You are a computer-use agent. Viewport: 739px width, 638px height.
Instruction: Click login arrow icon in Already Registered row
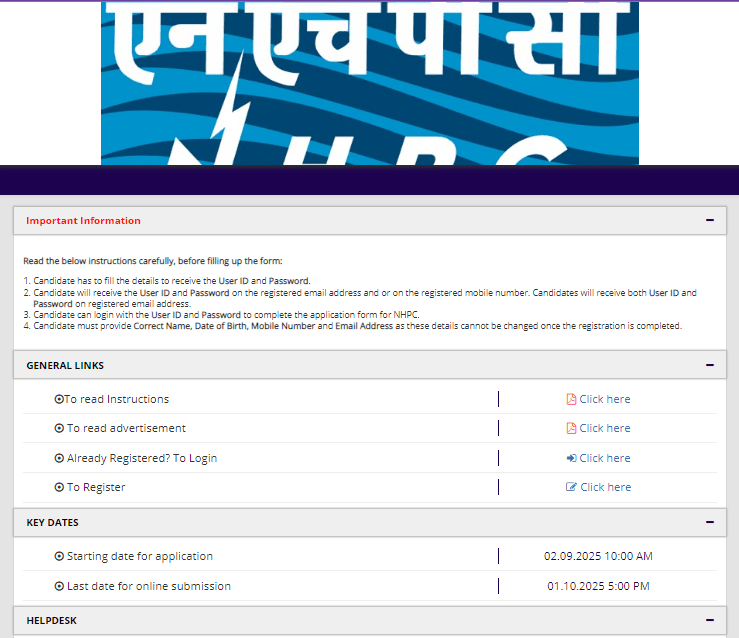coord(571,458)
